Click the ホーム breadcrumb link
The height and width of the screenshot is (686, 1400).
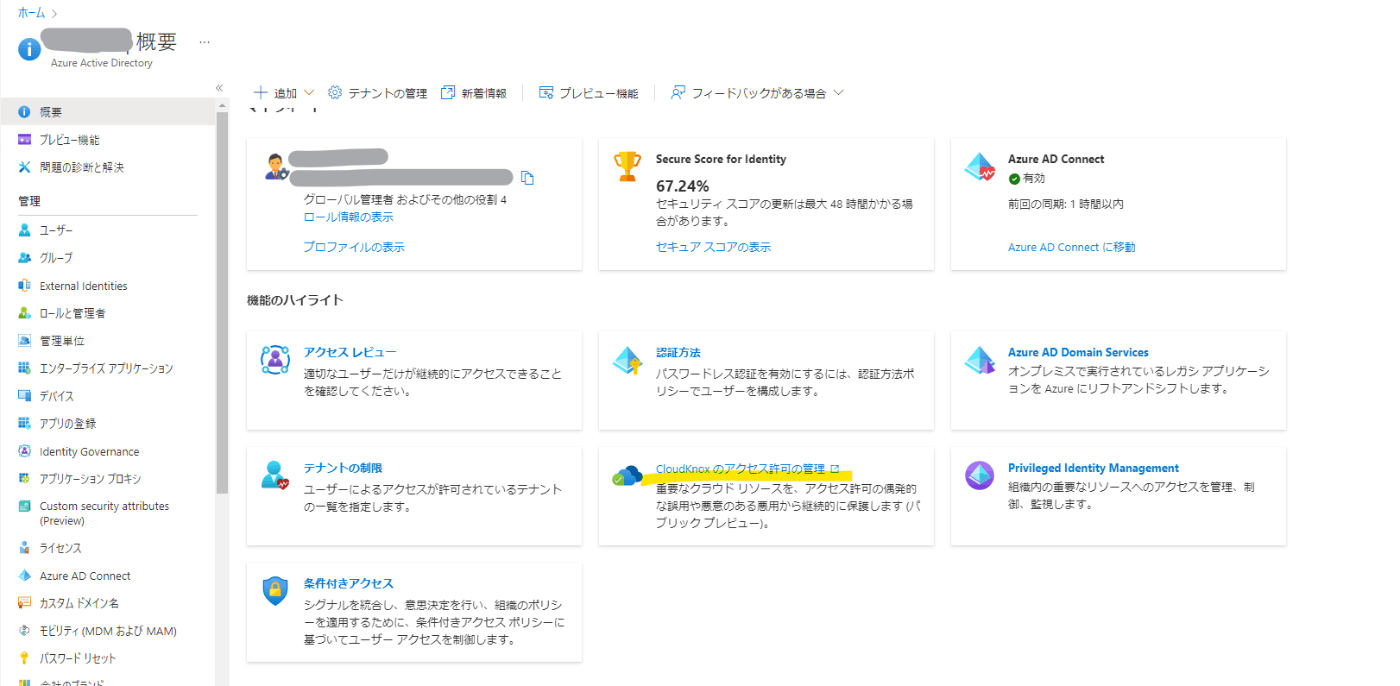coord(31,13)
